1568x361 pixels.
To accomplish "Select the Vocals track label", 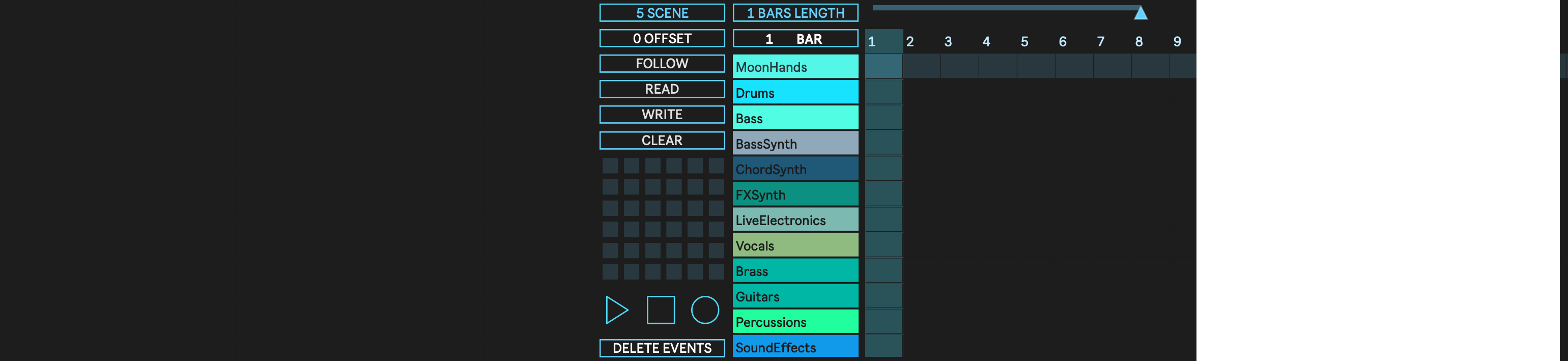I will point(795,245).
